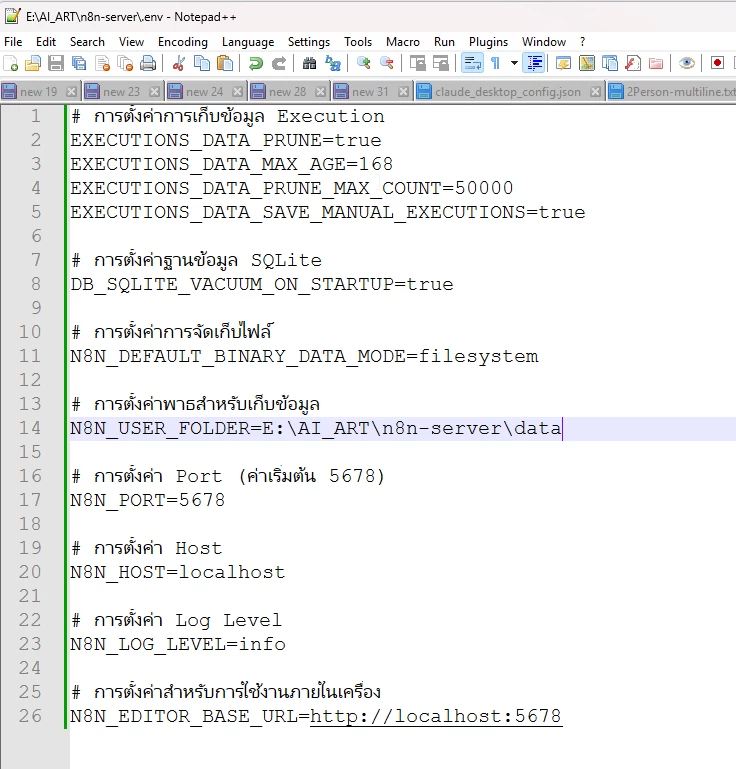Open Find with the binoculars icon
The image size is (736, 769).
(310, 63)
